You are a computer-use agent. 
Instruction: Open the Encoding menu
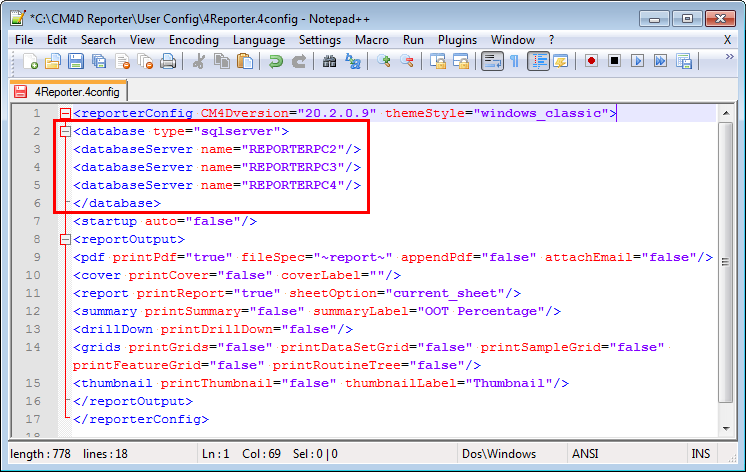tap(194, 40)
